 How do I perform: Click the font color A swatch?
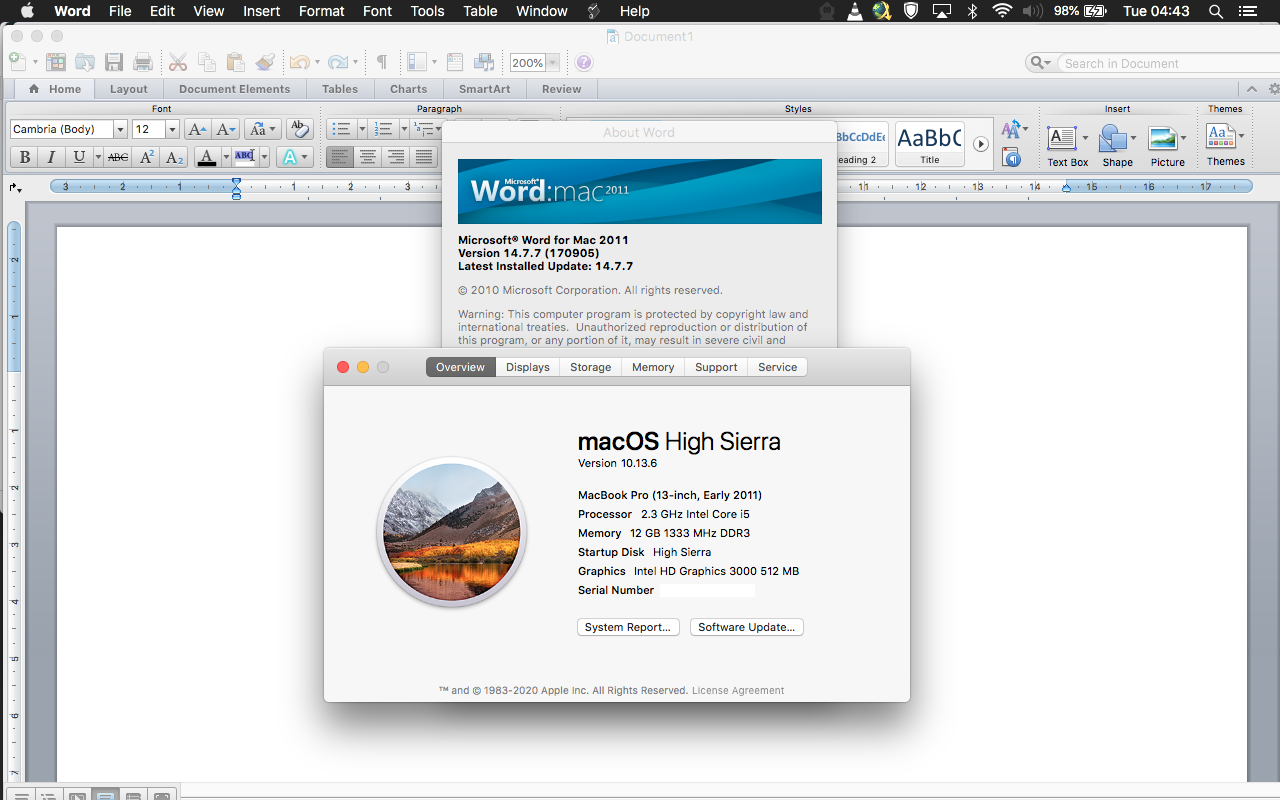click(x=207, y=157)
